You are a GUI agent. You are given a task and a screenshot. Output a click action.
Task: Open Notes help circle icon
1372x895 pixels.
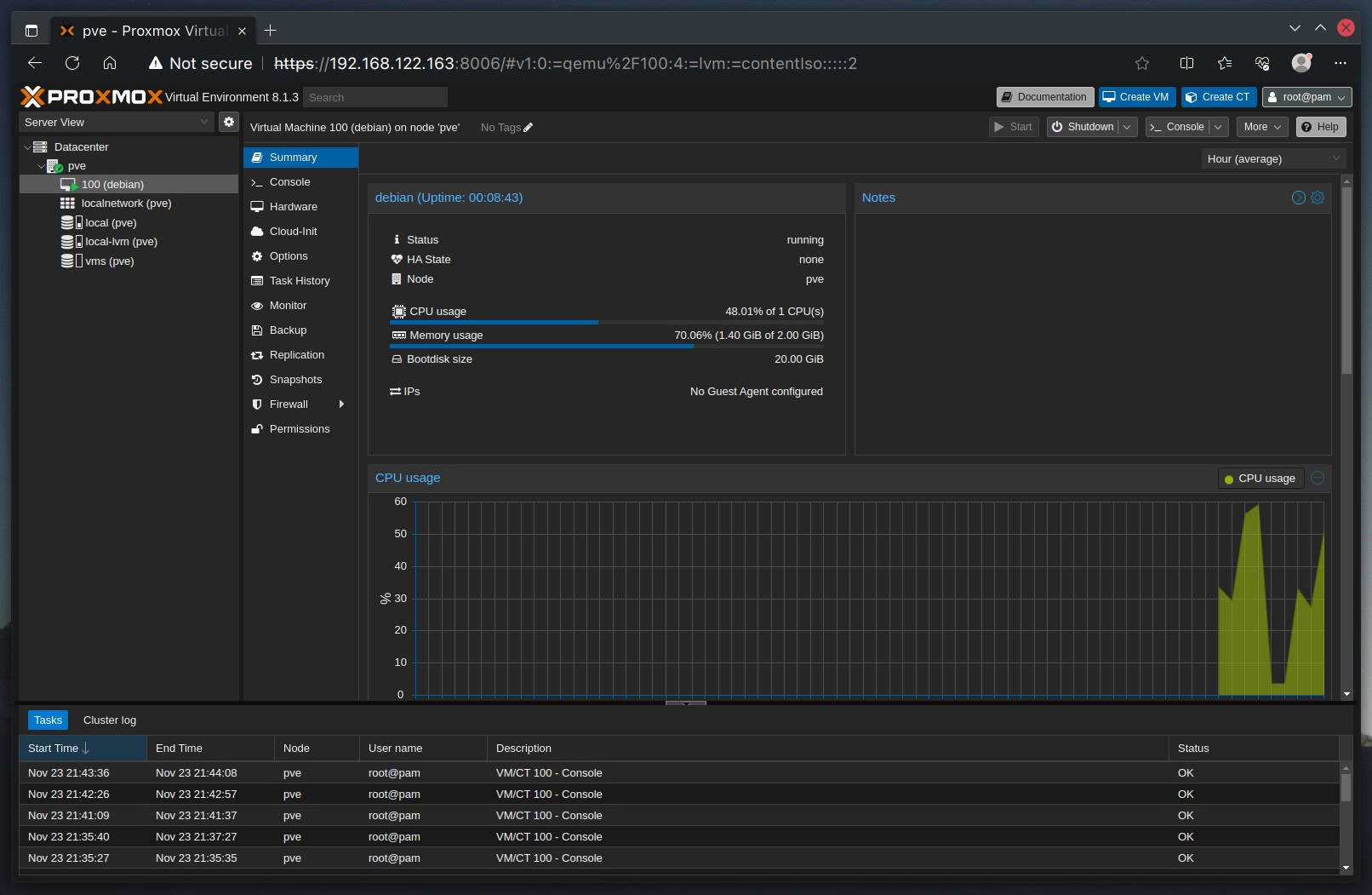point(1298,198)
